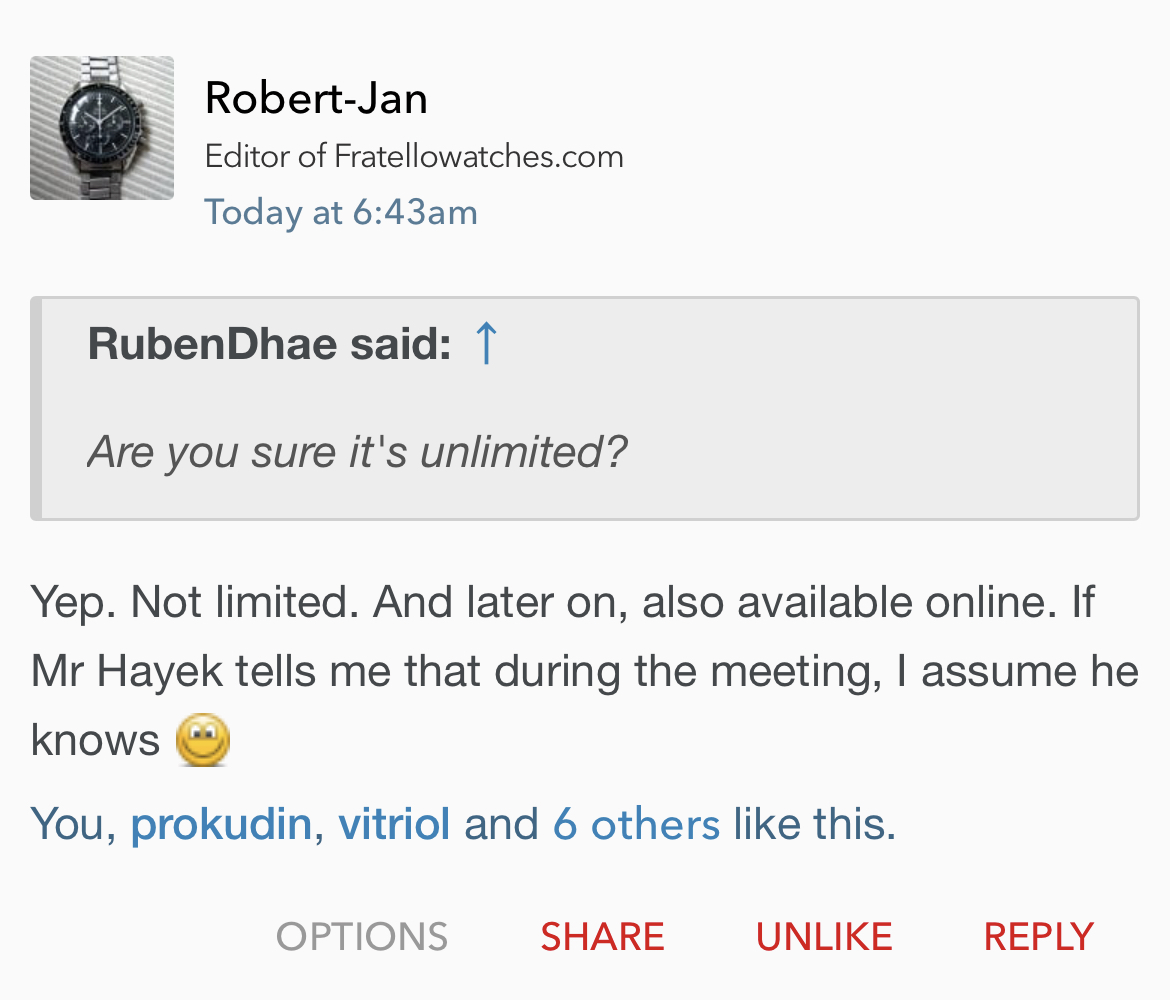This screenshot has width=1170, height=1000.
Task: Open vitriol's profile from the likes list
Action: click(394, 824)
